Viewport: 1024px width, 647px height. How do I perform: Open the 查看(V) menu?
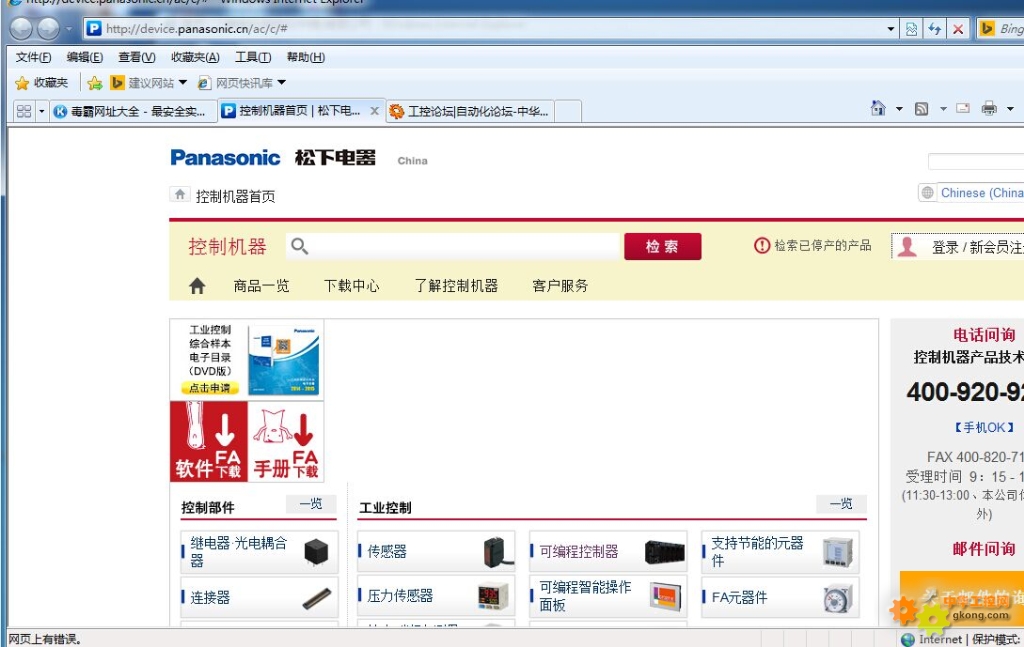[x=136, y=57]
